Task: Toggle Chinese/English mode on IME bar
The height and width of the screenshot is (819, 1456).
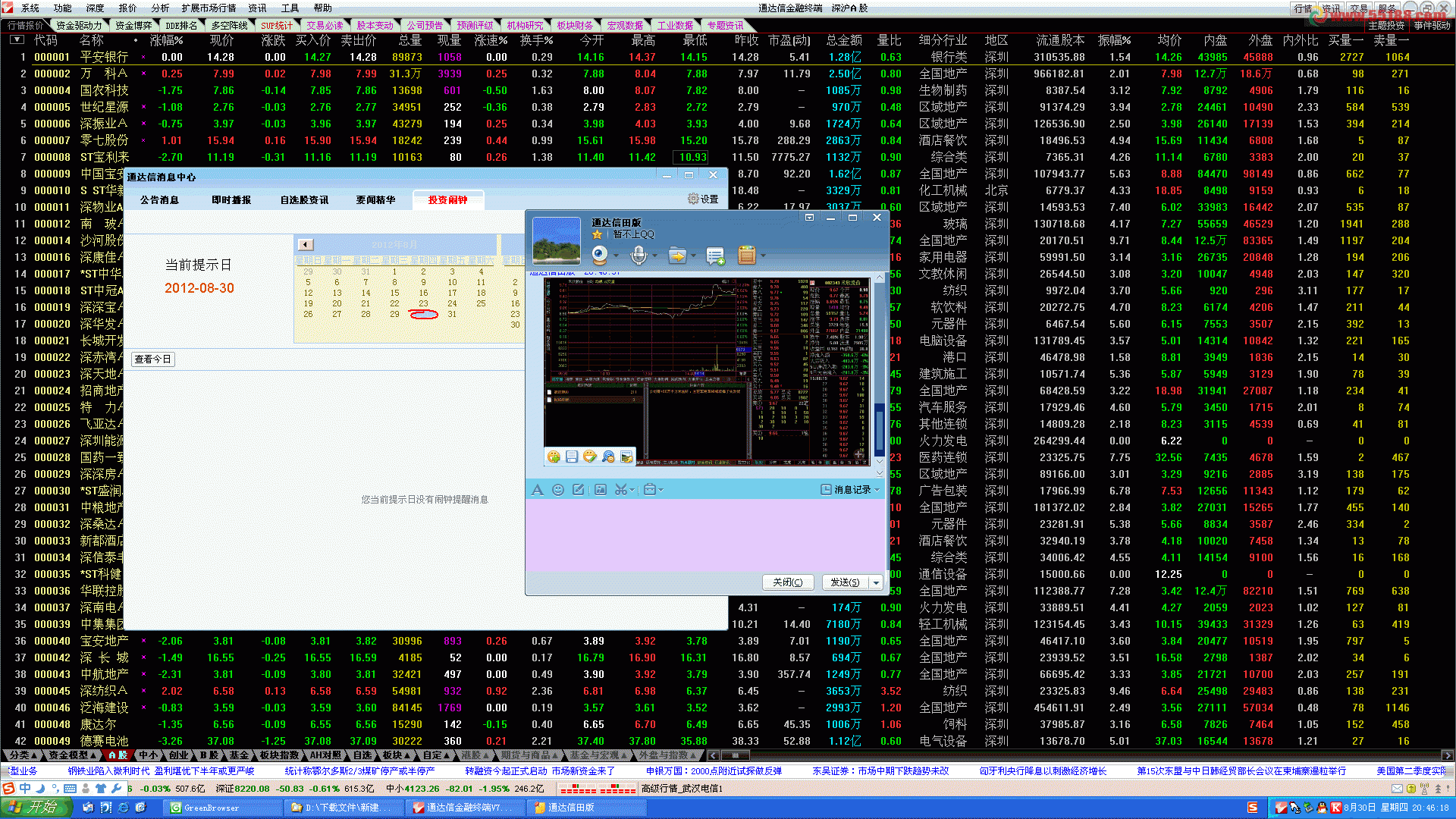Action: click(25, 789)
